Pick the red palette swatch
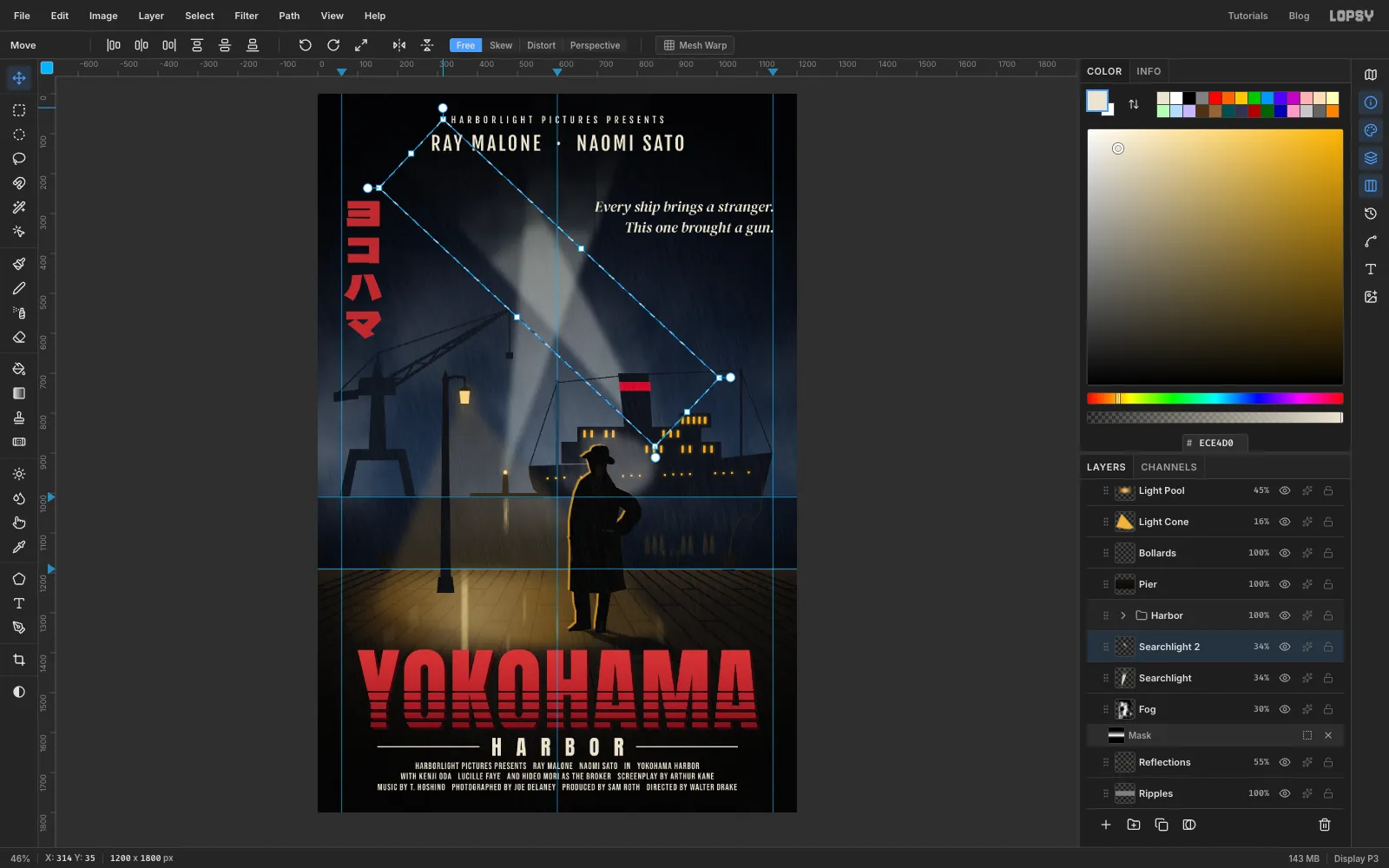Image resolution: width=1389 pixels, height=868 pixels. pos(1215,98)
